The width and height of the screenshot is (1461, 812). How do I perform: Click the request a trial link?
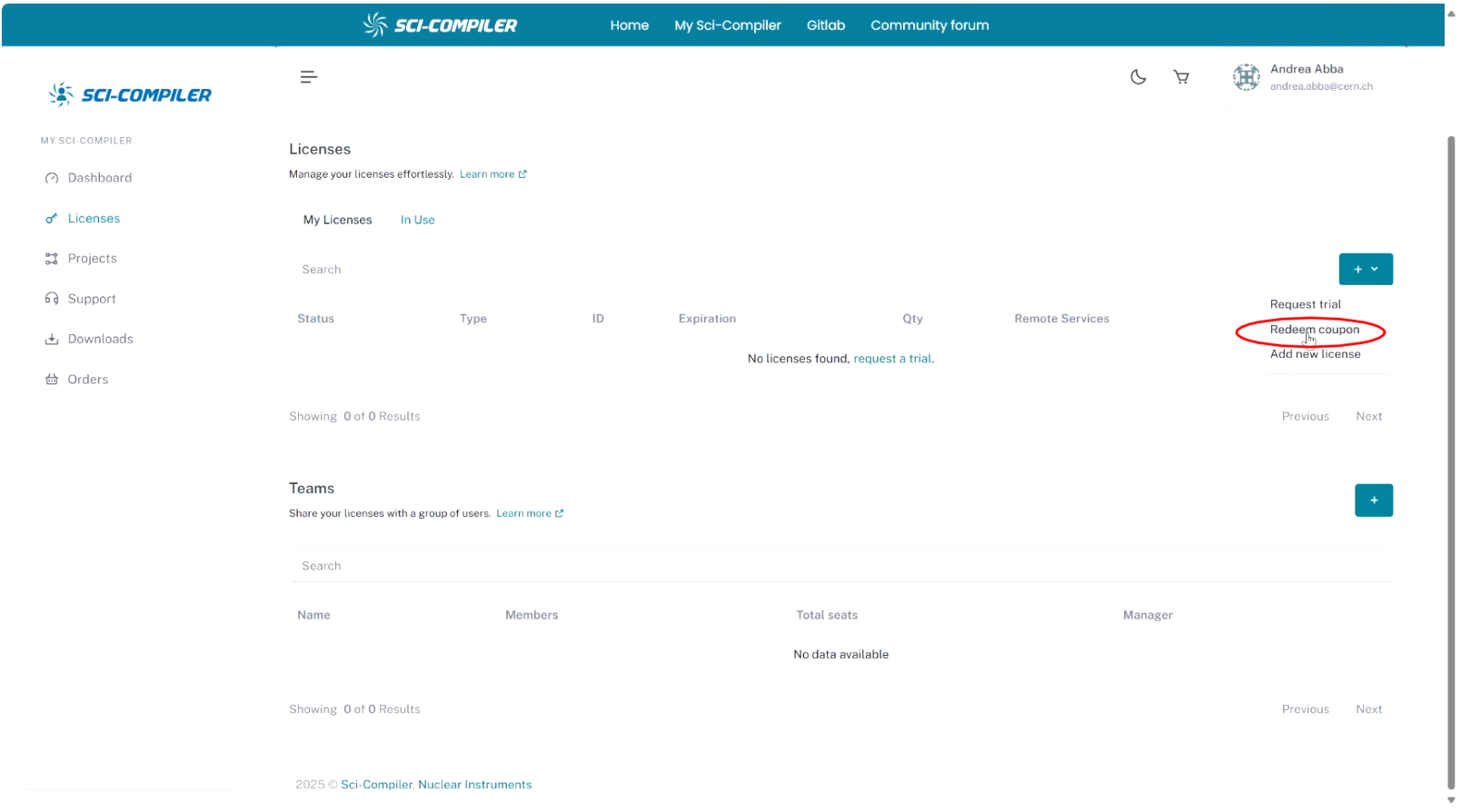[892, 359]
